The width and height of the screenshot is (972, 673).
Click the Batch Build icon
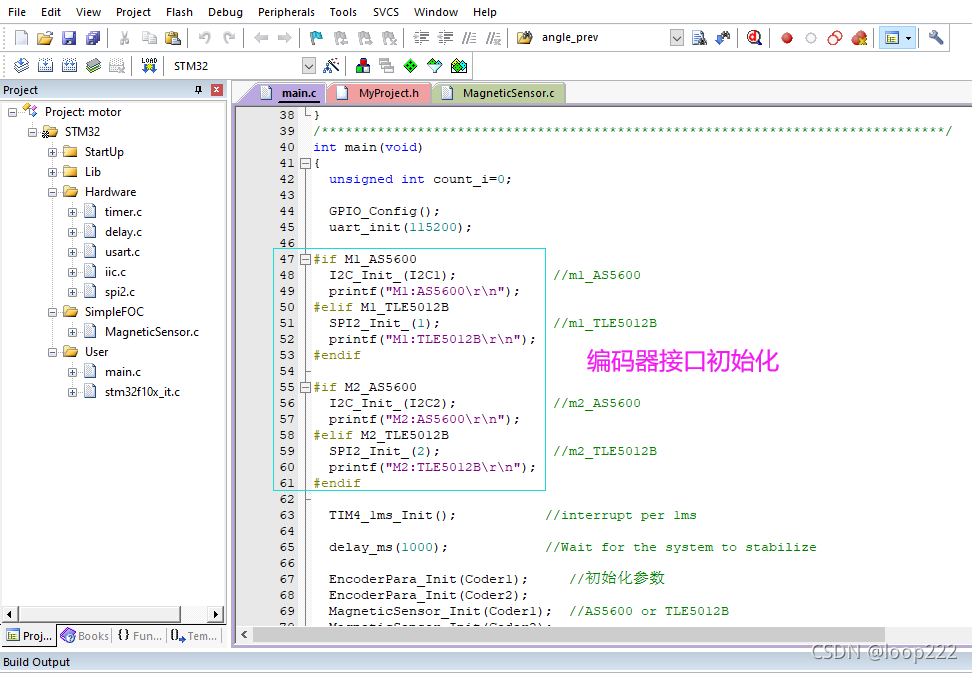pyautogui.click(x=94, y=66)
